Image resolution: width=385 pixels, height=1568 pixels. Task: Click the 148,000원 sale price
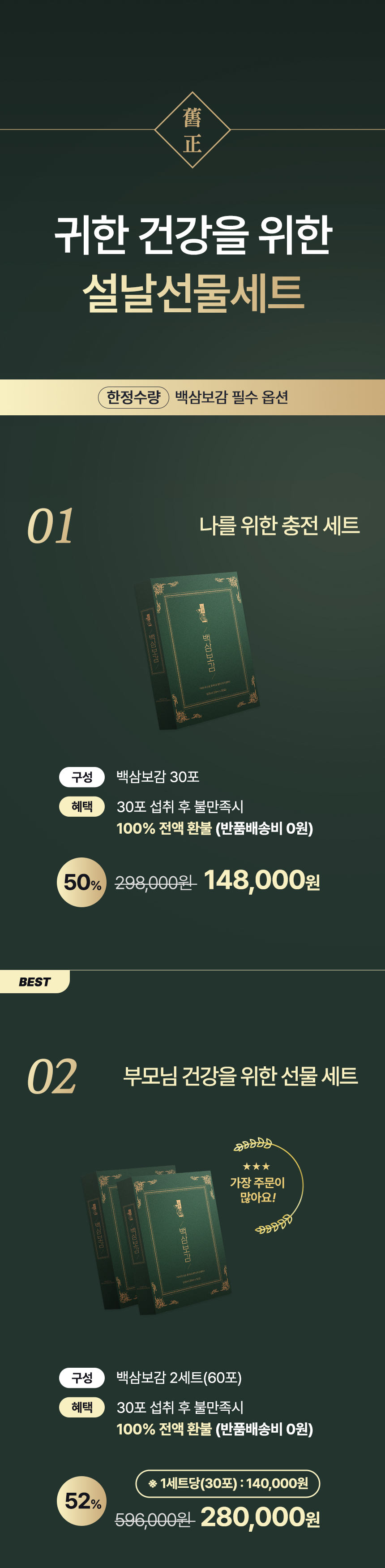click(261, 880)
